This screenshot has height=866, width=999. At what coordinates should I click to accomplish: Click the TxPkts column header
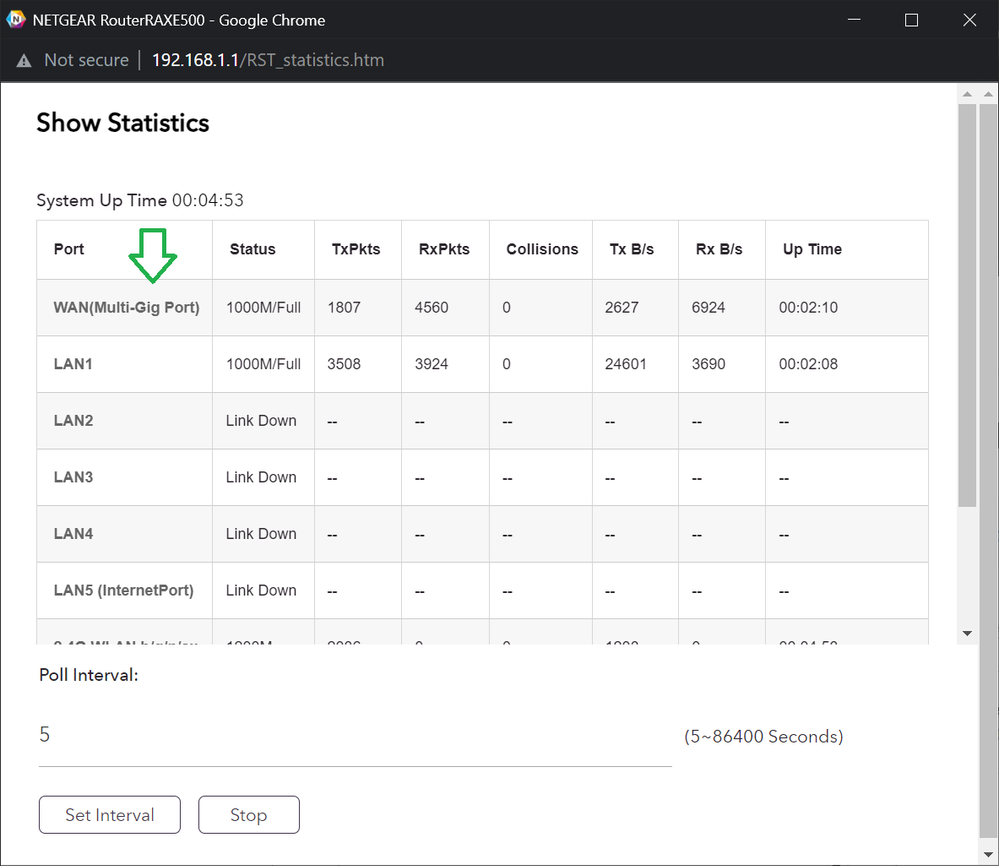[x=356, y=249]
